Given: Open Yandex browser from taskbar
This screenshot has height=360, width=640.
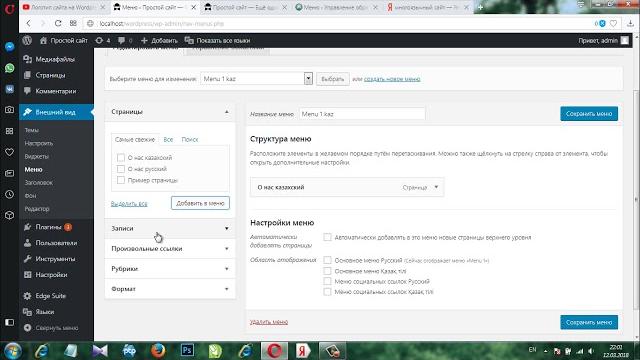Looking at the screenshot, I should [303, 351].
